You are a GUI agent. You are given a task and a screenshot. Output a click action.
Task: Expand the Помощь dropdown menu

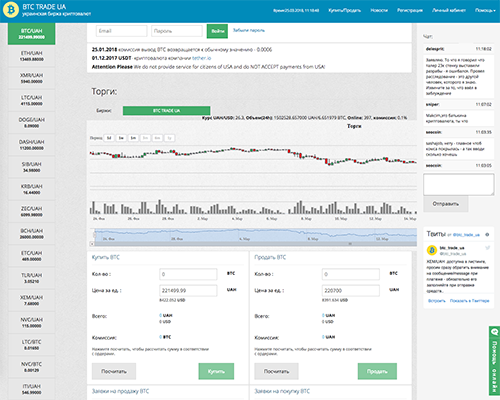click(485, 10)
